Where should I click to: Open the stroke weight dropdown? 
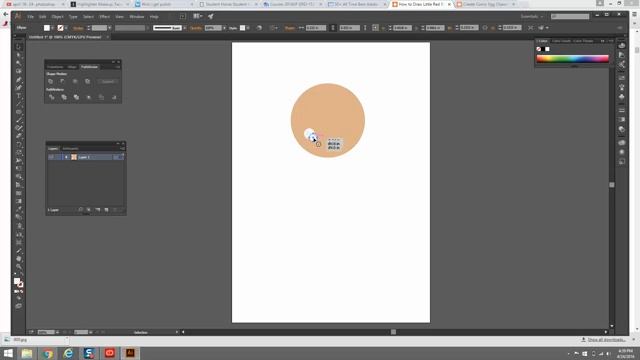109,28
